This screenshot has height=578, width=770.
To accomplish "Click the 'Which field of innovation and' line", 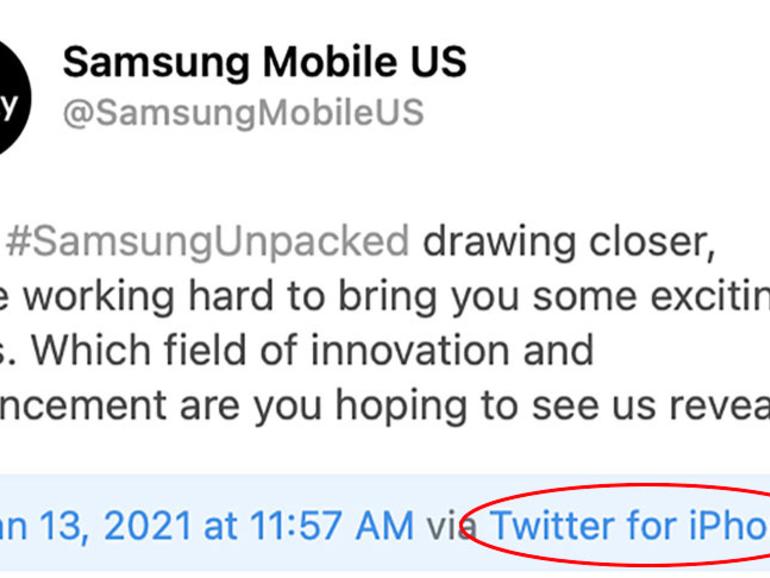I will (x=313, y=350).
